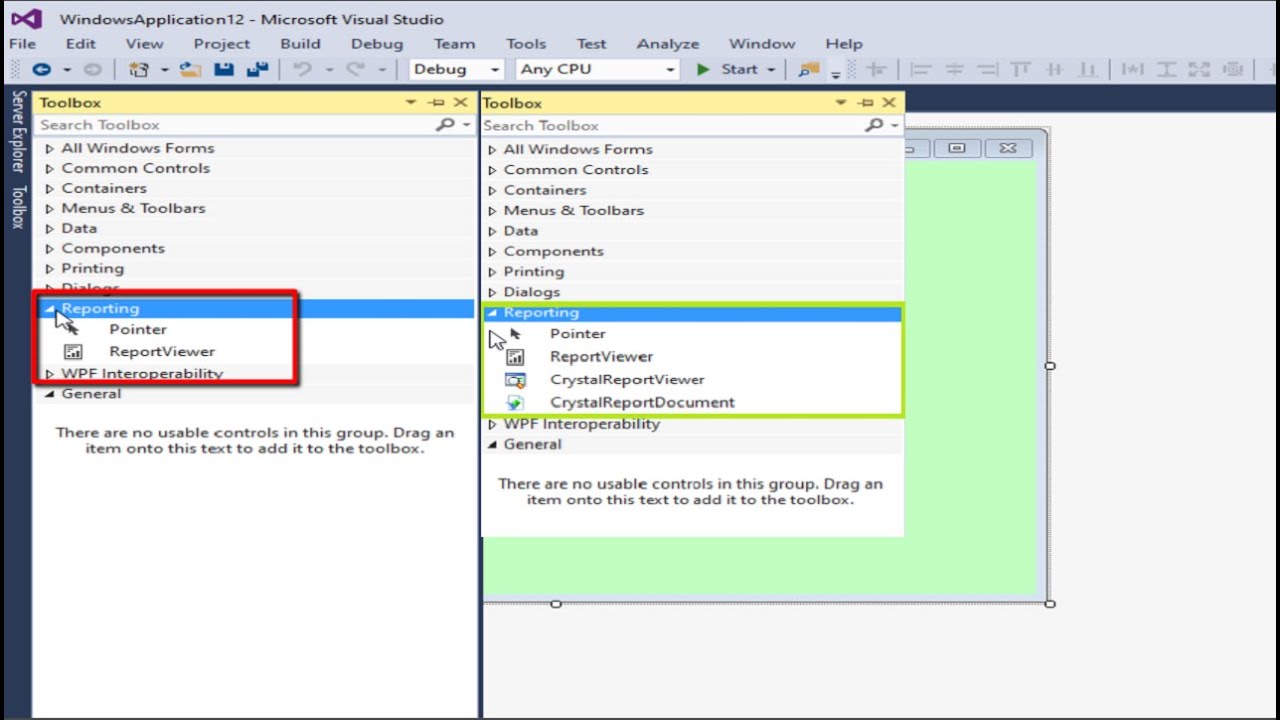The height and width of the screenshot is (720, 1280).
Task: Click the CrystalReportDocument control icon
Action: (515, 403)
